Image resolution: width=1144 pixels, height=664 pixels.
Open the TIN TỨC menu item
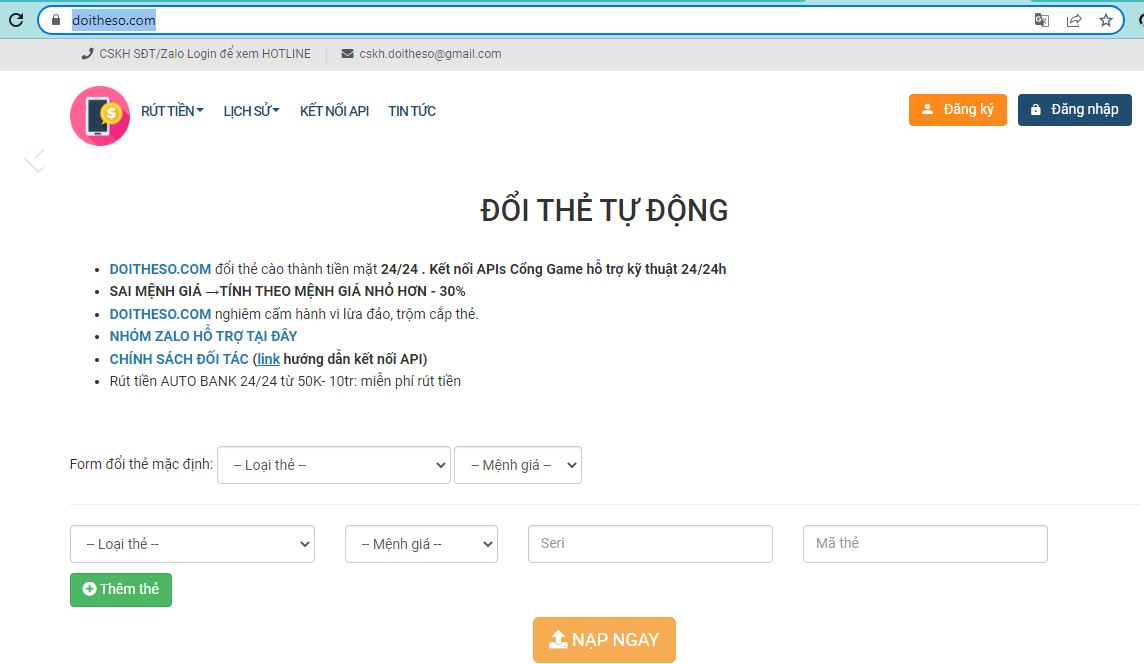tap(411, 111)
